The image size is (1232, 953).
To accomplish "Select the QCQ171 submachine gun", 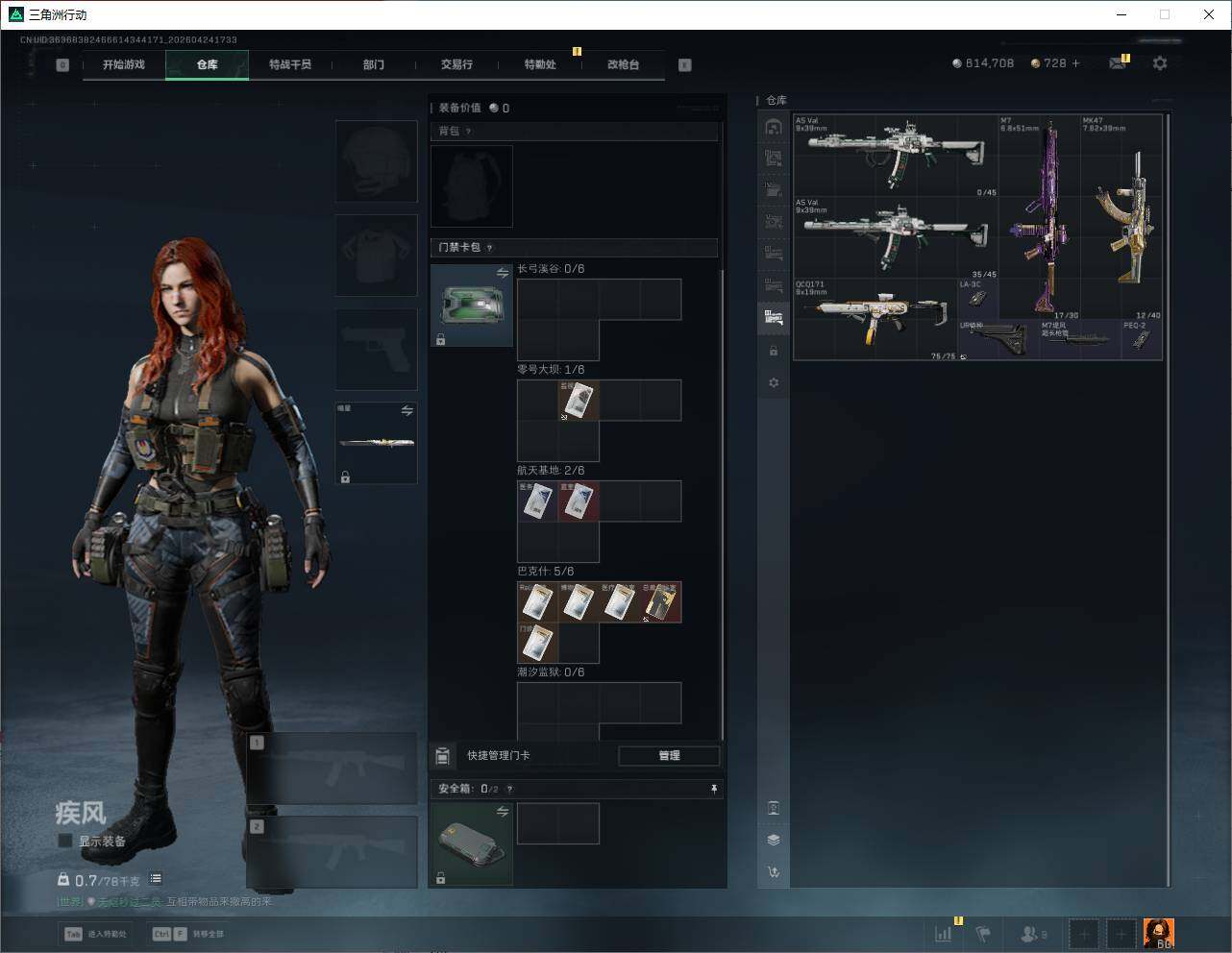I will tap(875, 320).
